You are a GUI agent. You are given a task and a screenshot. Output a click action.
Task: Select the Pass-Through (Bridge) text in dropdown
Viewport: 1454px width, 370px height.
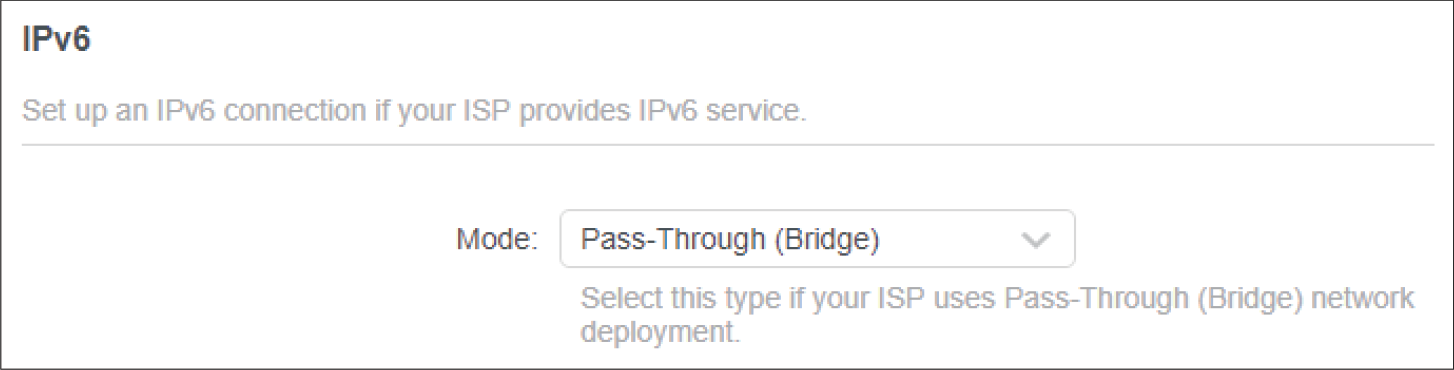point(730,240)
